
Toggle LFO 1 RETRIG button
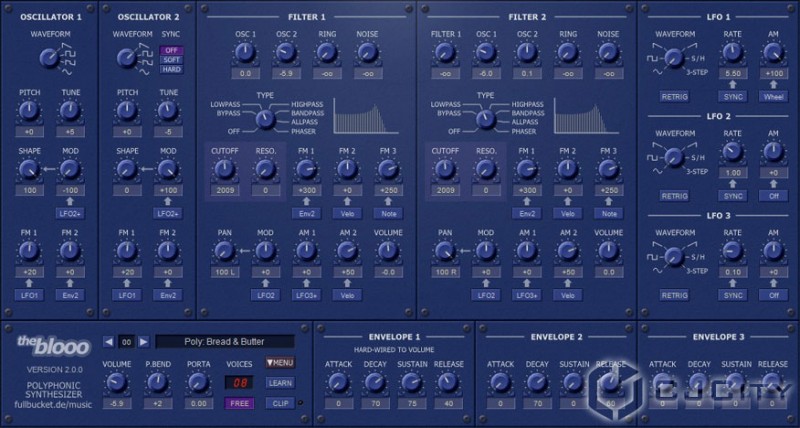click(x=674, y=96)
